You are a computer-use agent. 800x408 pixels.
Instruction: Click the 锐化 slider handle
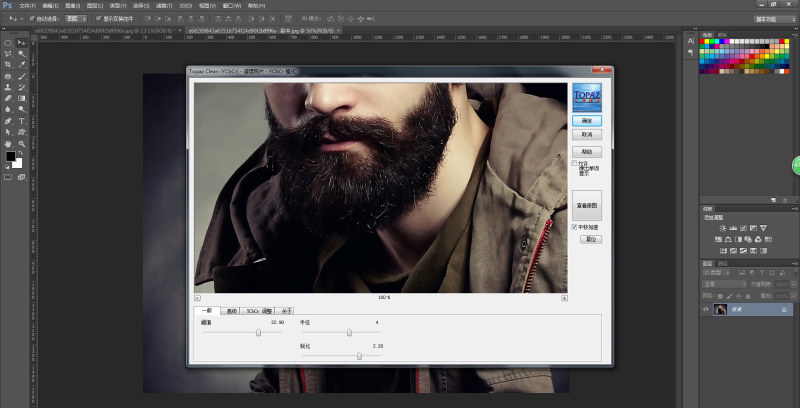click(x=359, y=356)
